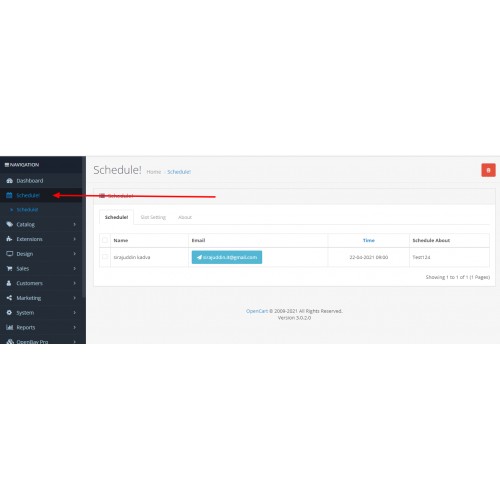Open the OpenCart footer link

pyautogui.click(x=257, y=311)
